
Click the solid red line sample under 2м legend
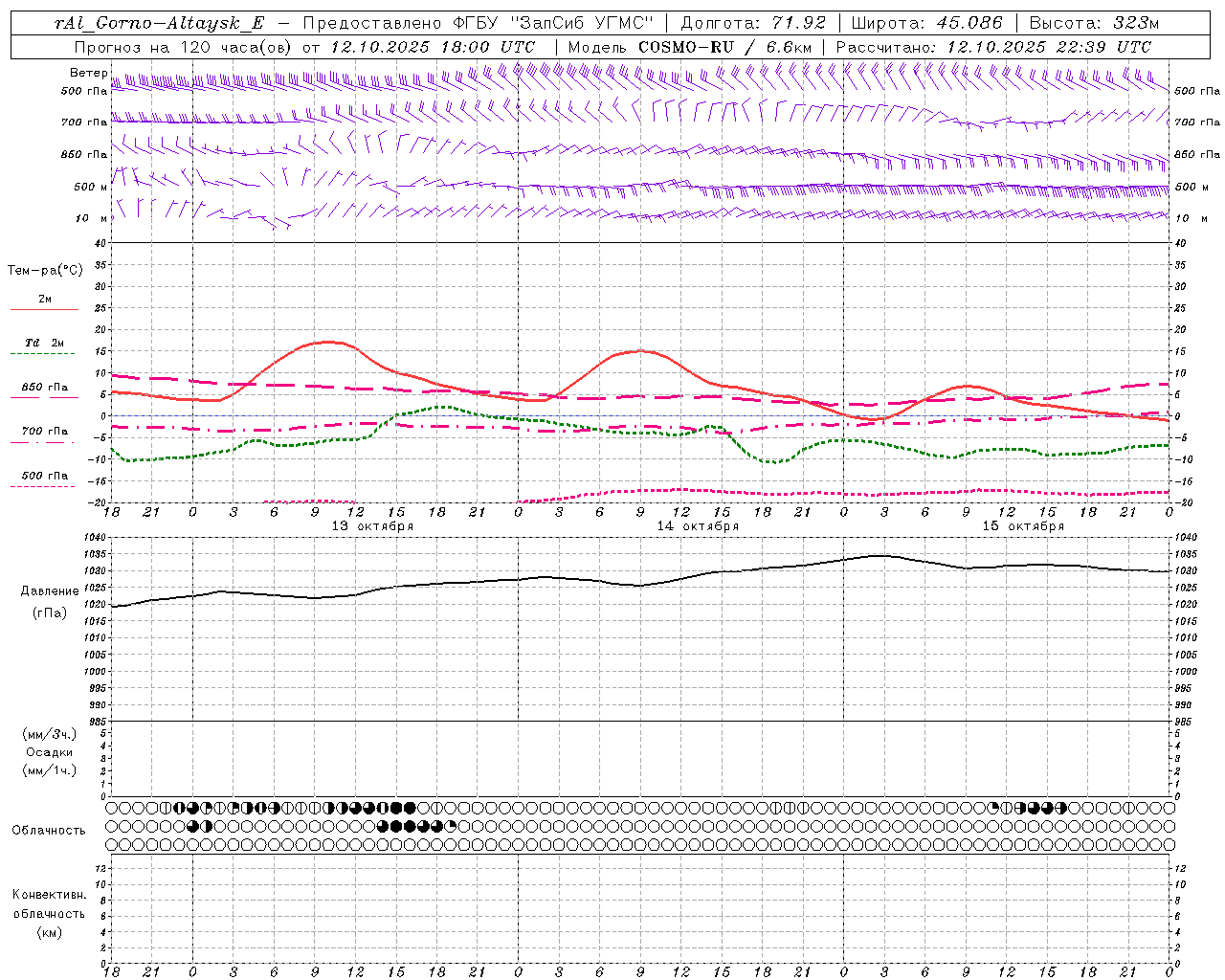(44, 310)
